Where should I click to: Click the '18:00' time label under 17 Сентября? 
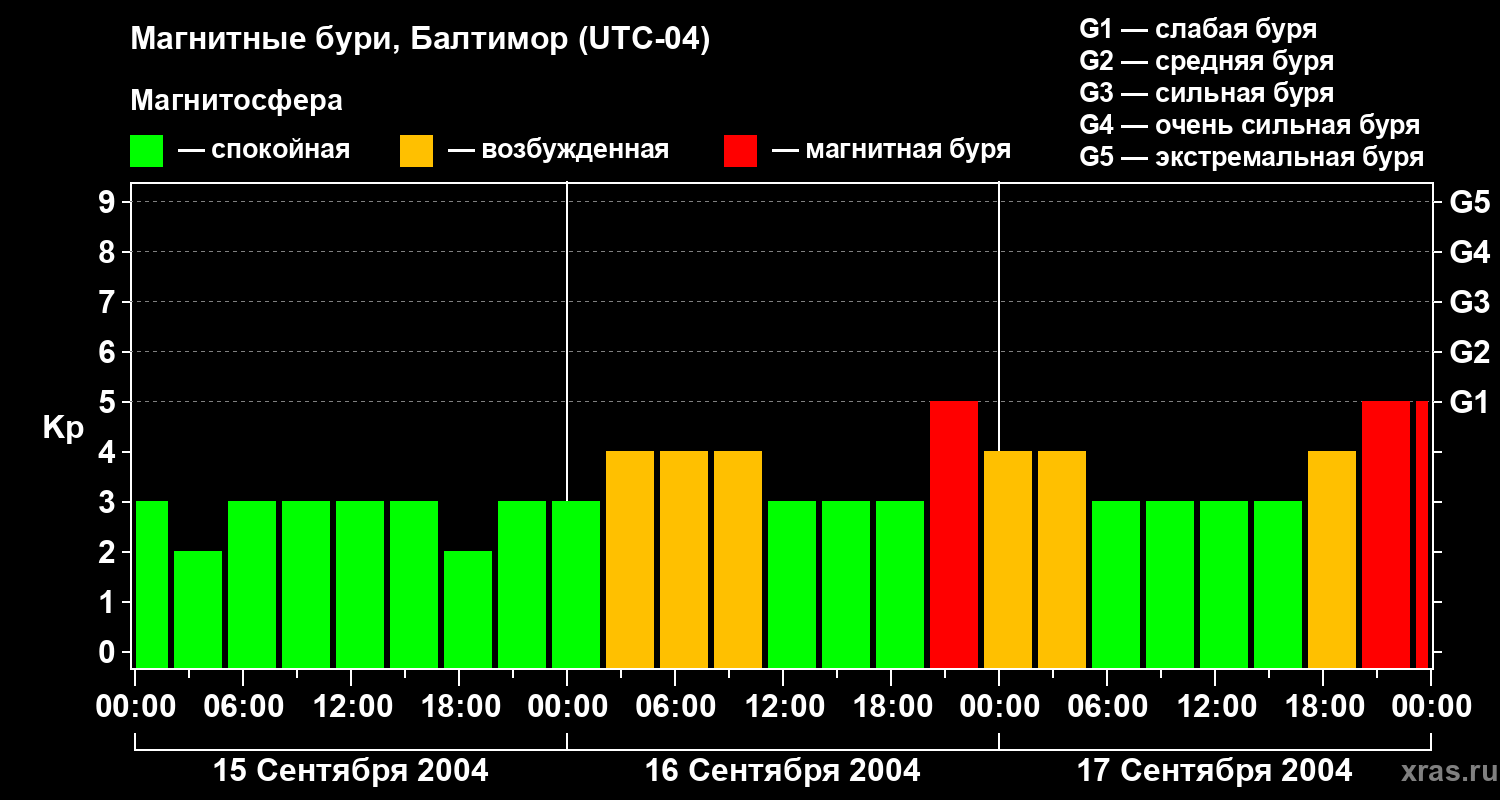pos(1323,707)
